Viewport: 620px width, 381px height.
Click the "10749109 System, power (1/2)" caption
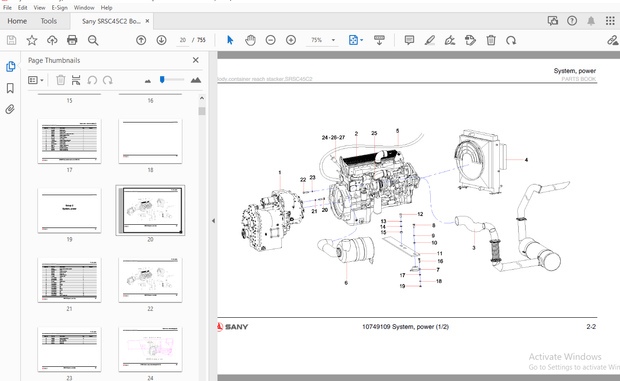pos(405,327)
